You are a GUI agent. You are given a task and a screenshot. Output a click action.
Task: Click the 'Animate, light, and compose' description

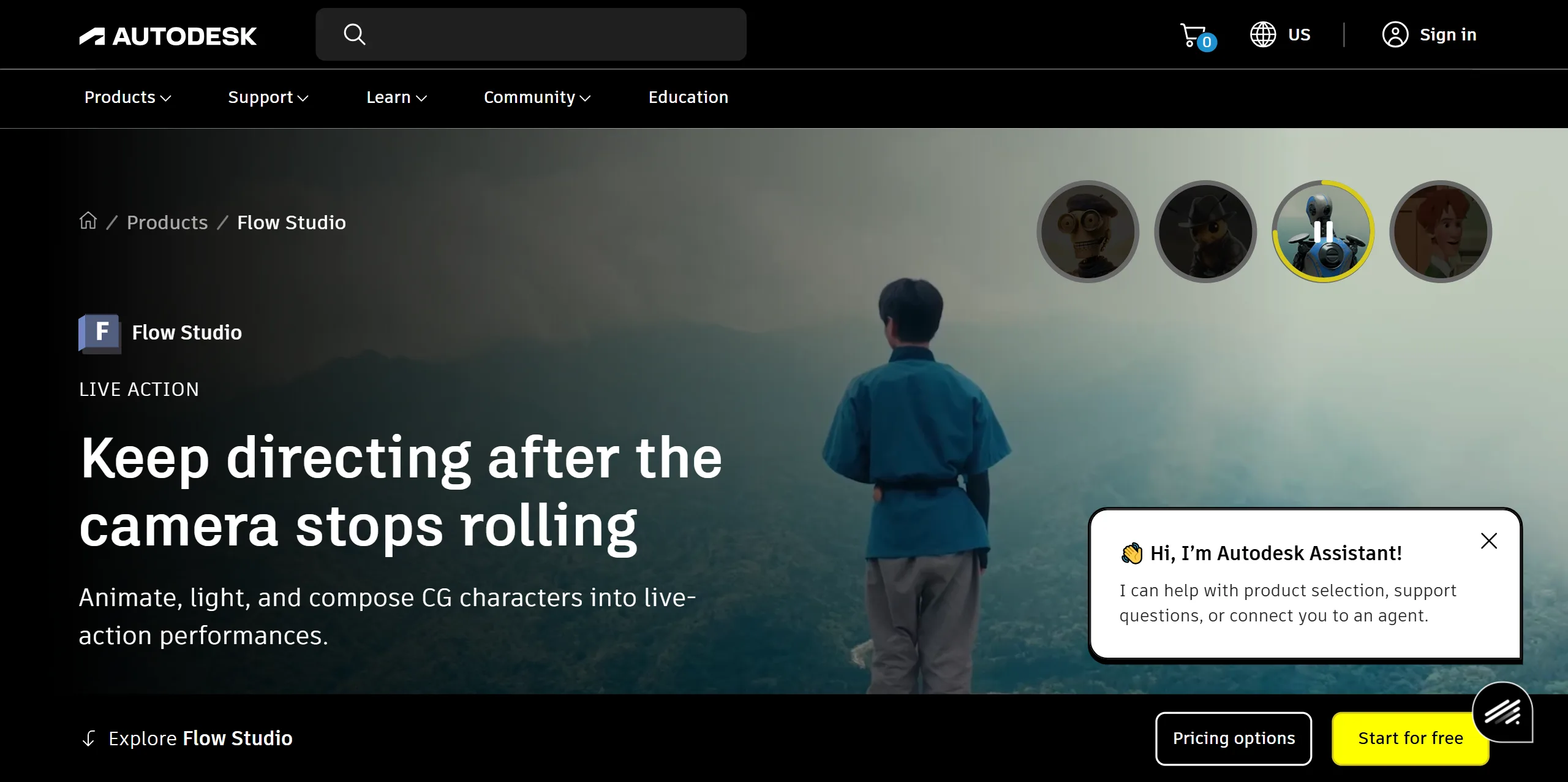tap(387, 617)
